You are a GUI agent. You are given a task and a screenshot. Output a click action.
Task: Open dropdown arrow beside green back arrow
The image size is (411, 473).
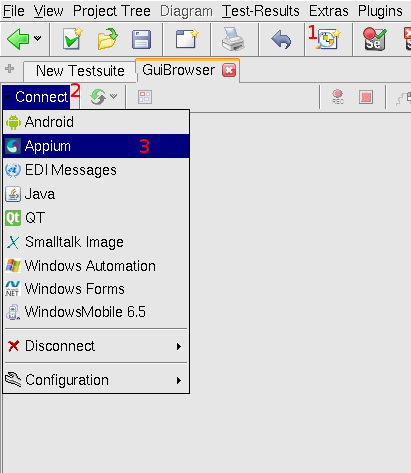38,38
